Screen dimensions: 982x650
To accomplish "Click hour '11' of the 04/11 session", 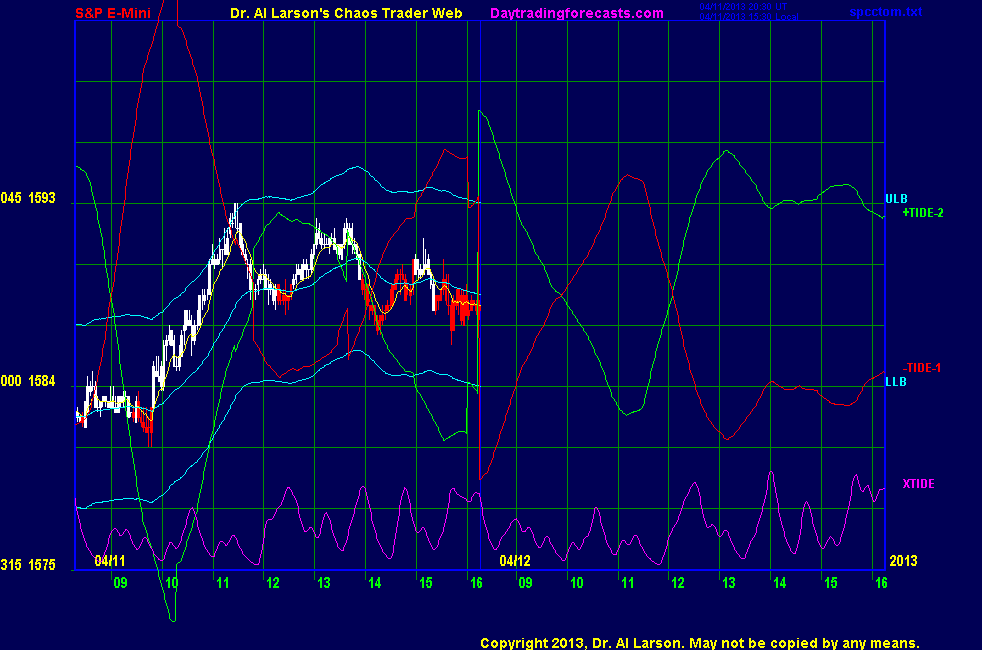I will [x=222, y=583].
